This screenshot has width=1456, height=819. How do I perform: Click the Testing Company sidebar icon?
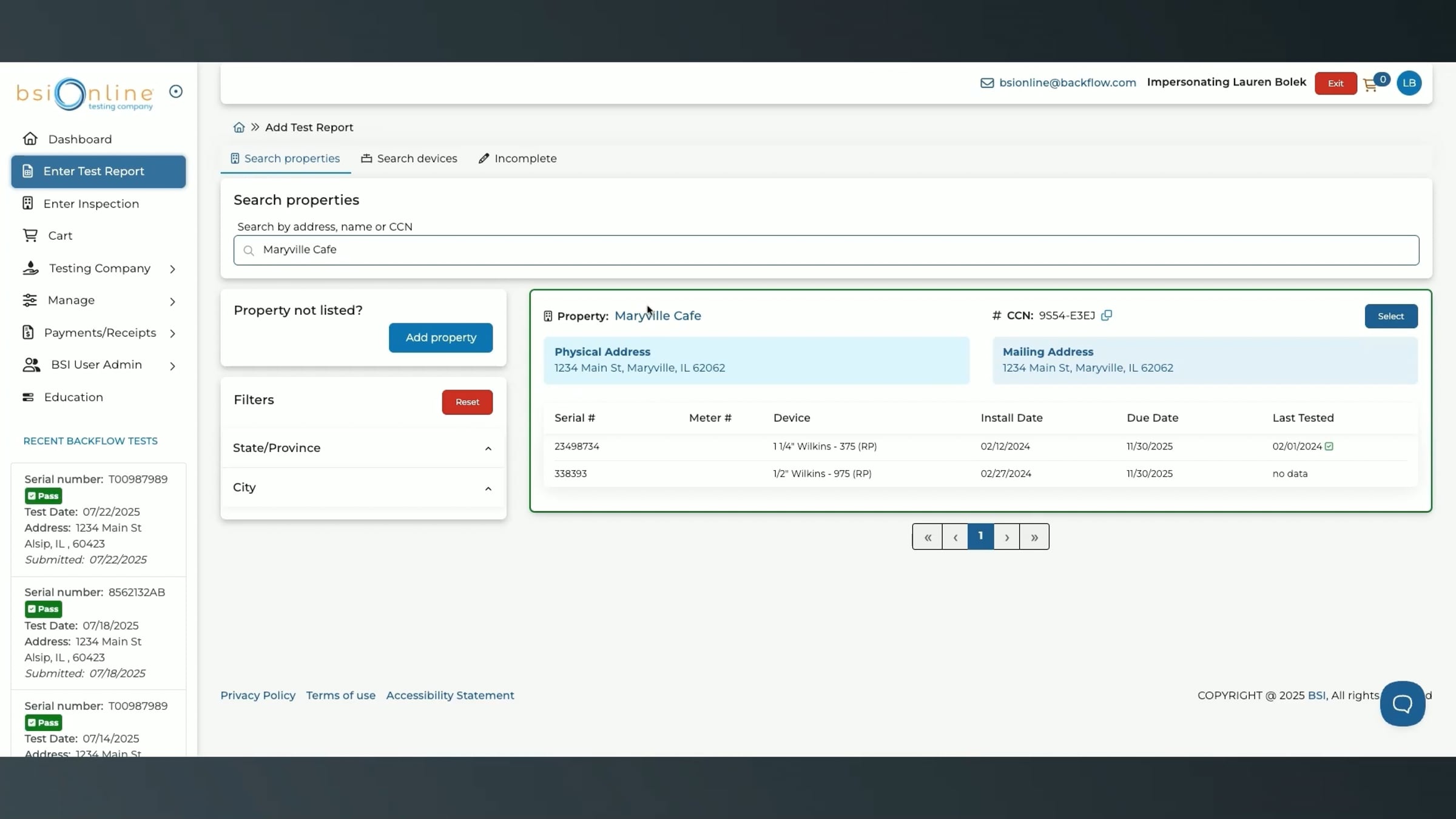30,268
